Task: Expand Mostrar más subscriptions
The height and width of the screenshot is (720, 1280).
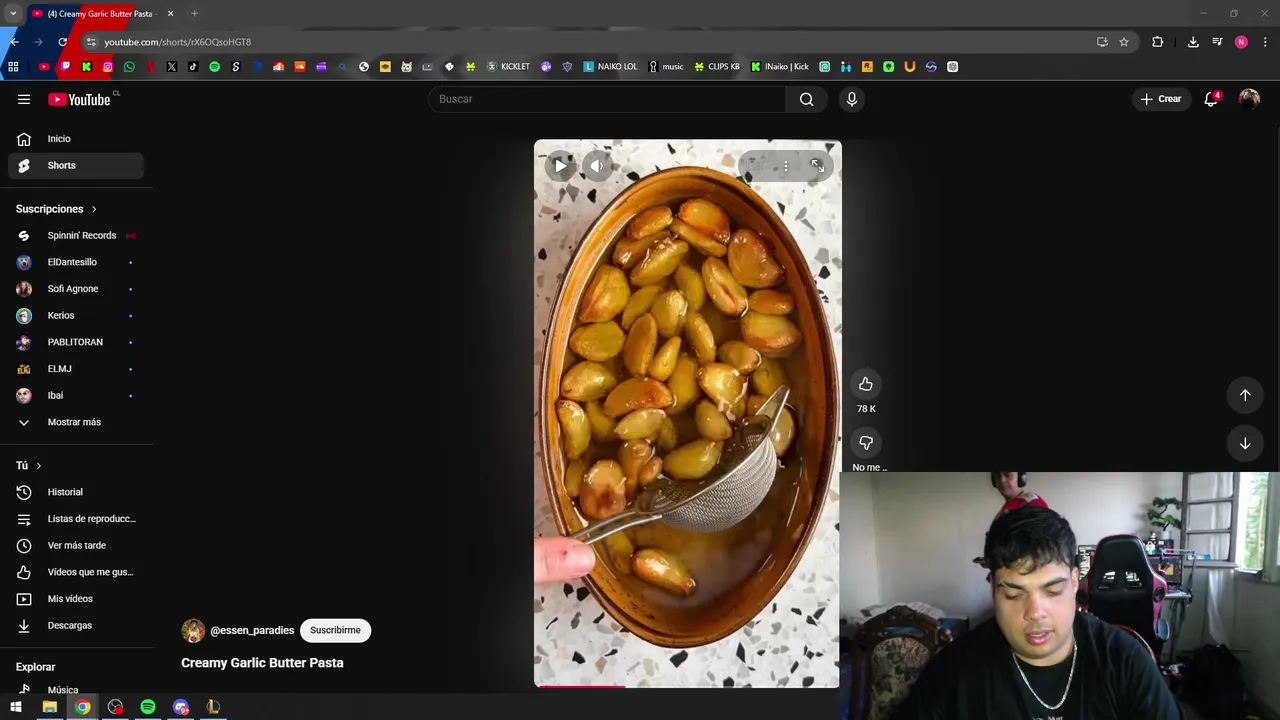Action: 76,422
